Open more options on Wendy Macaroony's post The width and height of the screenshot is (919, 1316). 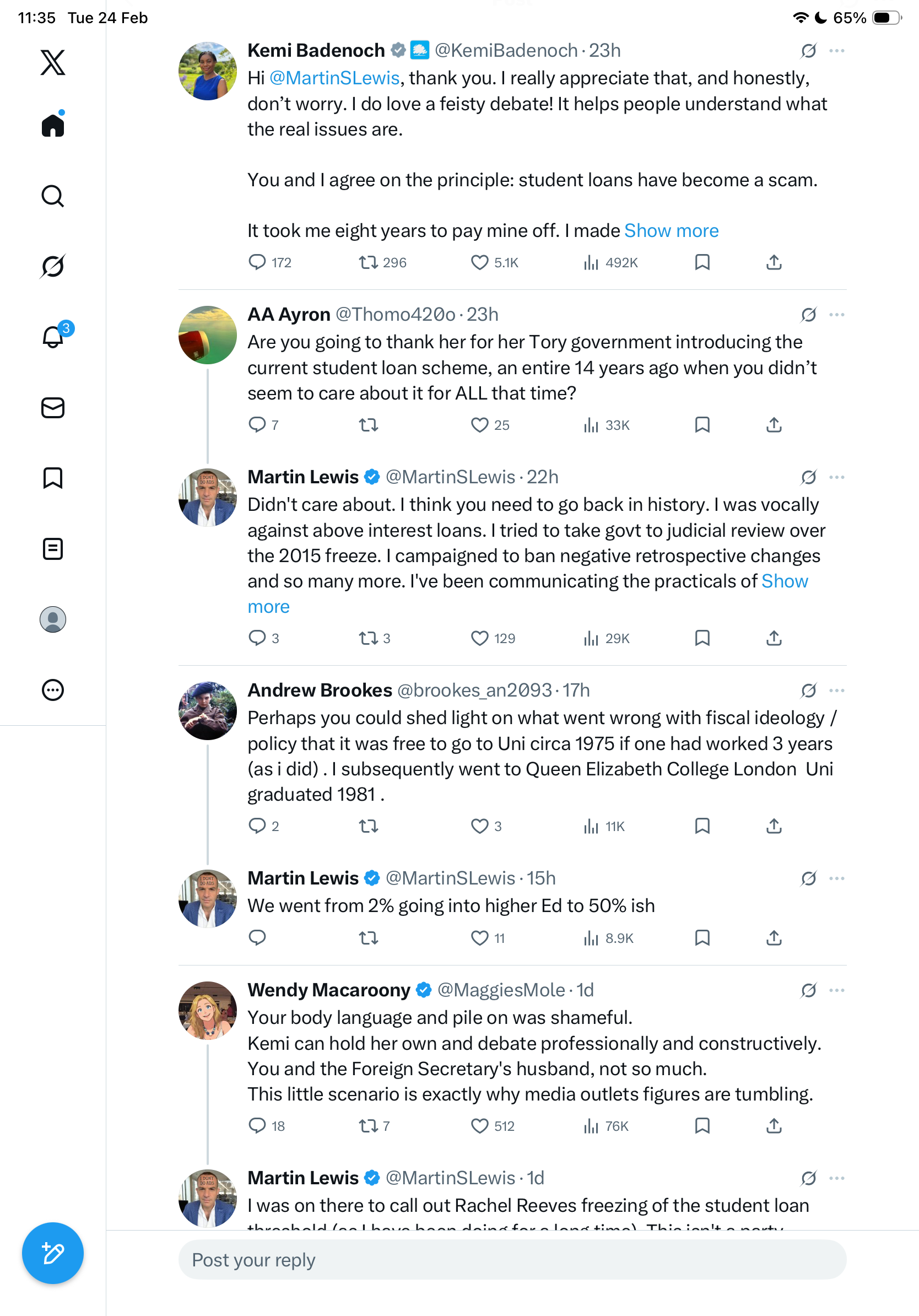[836, 990]
